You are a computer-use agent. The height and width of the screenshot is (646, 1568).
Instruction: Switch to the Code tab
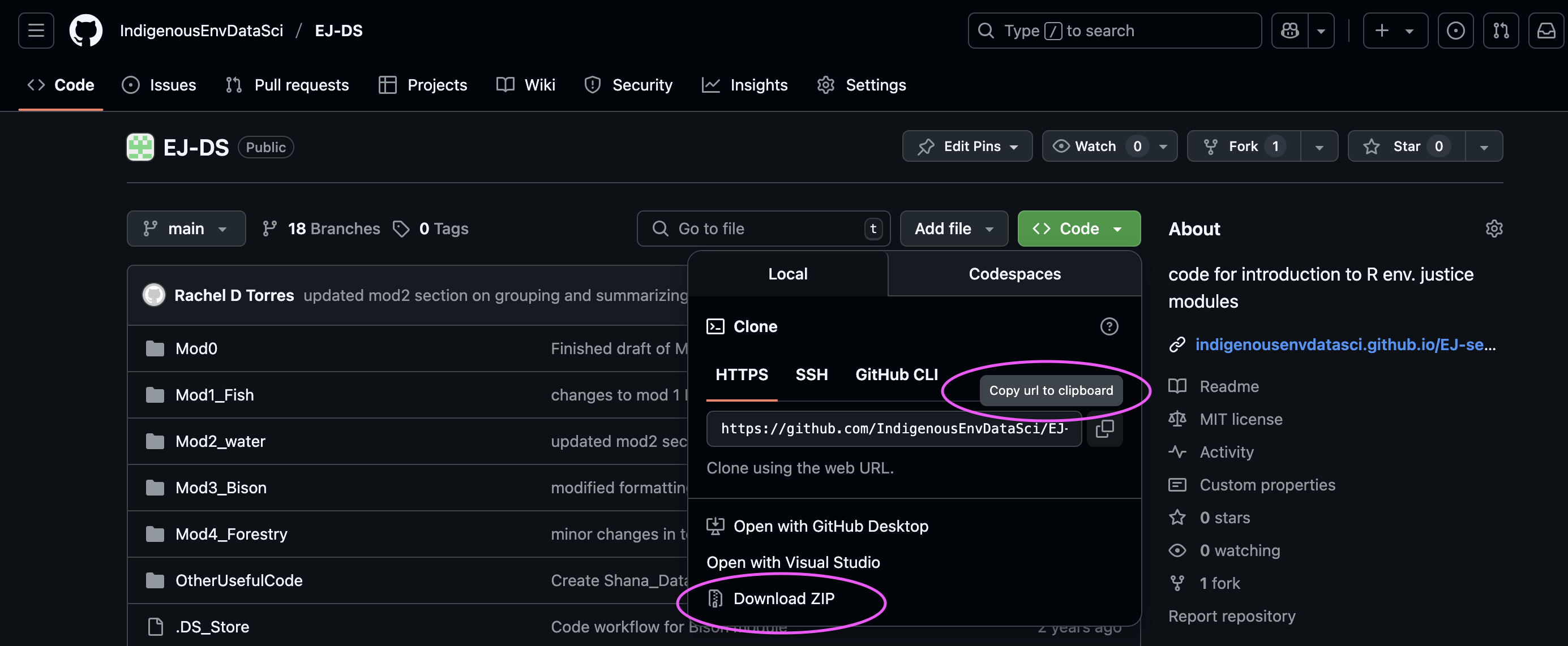pos(61,84)
